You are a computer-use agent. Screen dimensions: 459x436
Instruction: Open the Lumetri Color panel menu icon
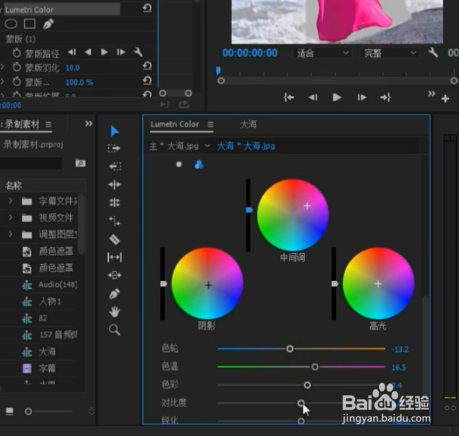[210, 124]
